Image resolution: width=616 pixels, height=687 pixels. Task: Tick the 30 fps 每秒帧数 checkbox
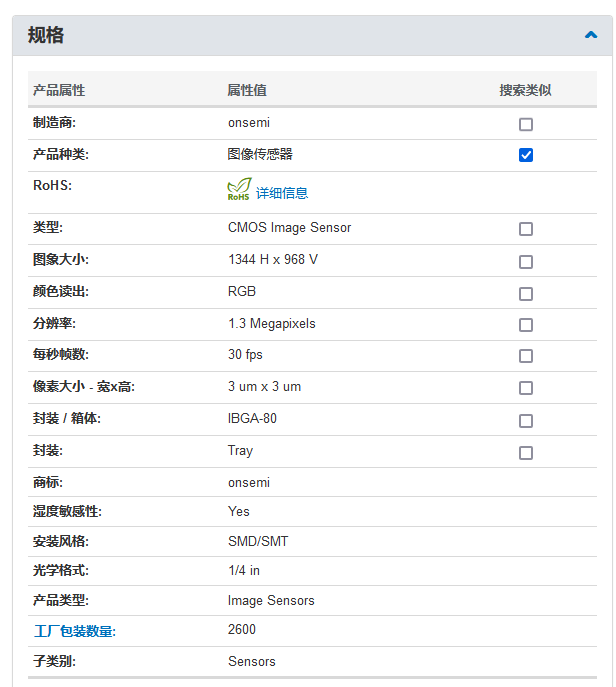[526, 356]
